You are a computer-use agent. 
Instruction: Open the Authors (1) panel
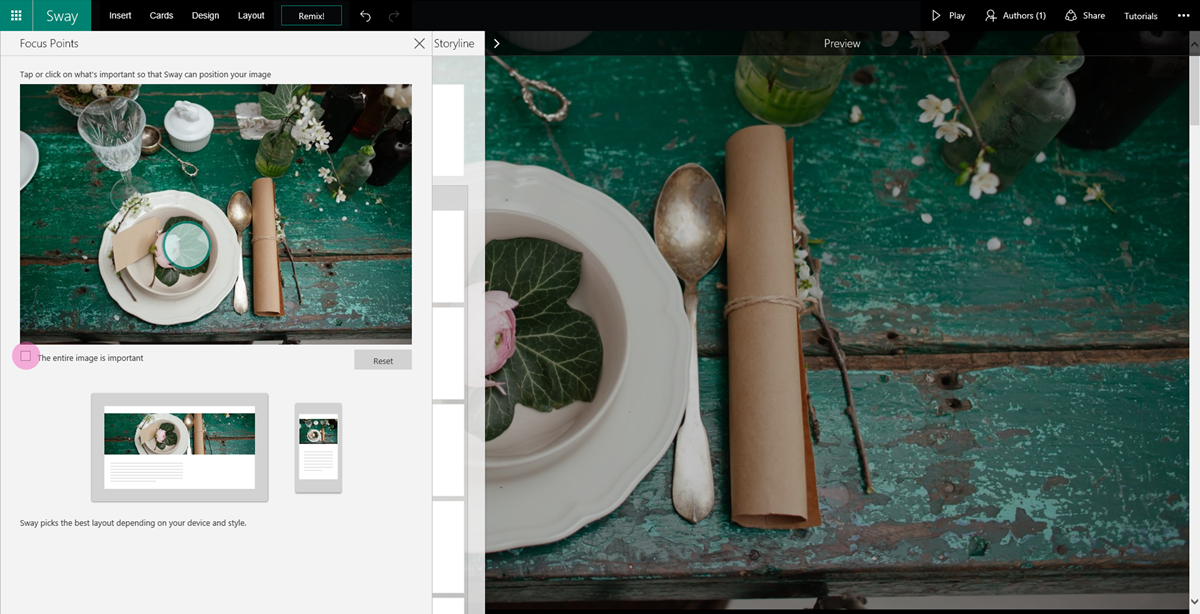coord(1015,15)
